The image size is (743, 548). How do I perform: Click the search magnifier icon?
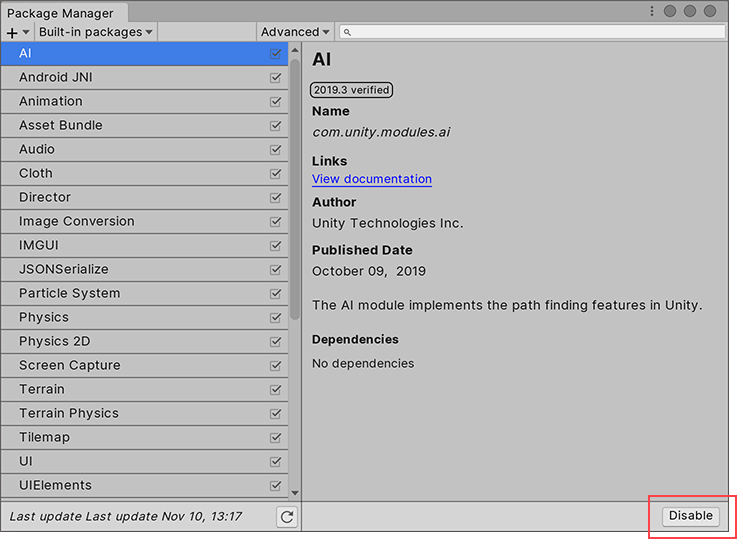(x=347, y=32)
